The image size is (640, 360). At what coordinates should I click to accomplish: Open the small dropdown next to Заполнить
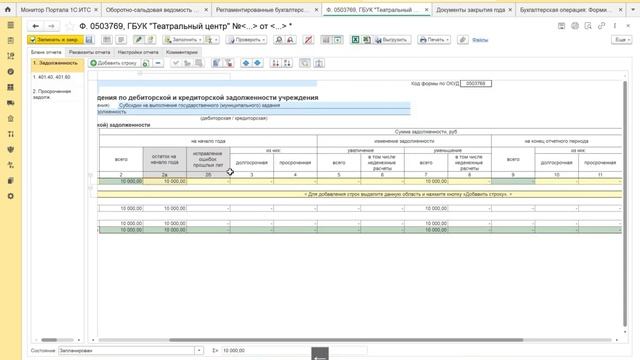click(x=211, y=40)
